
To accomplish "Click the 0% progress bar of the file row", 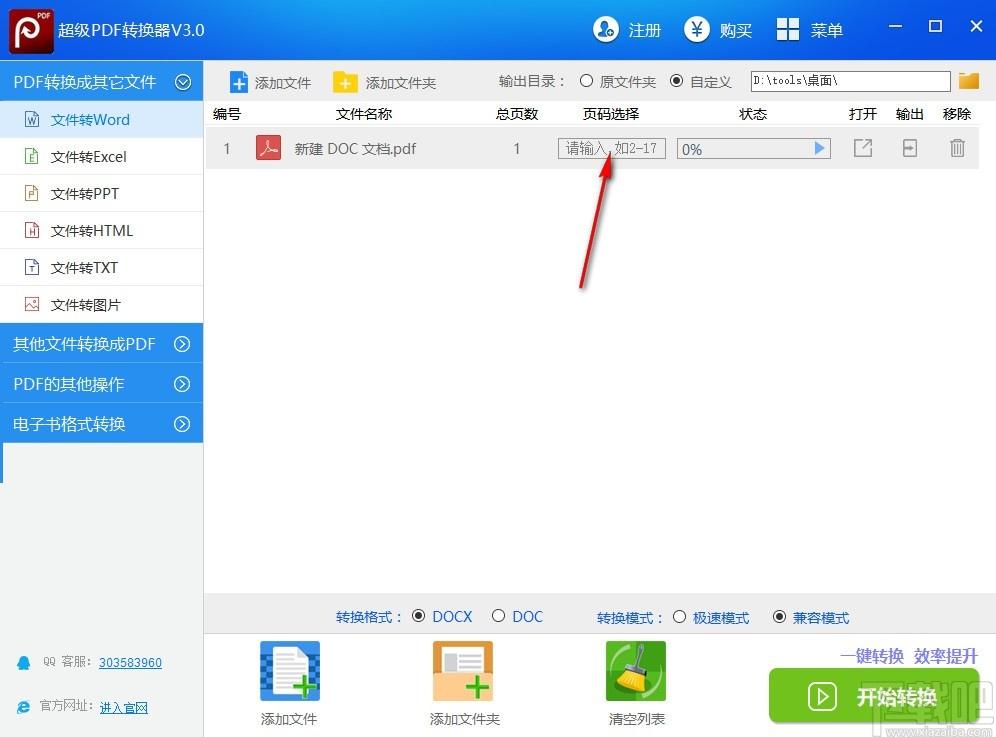I will click(753, 149).
